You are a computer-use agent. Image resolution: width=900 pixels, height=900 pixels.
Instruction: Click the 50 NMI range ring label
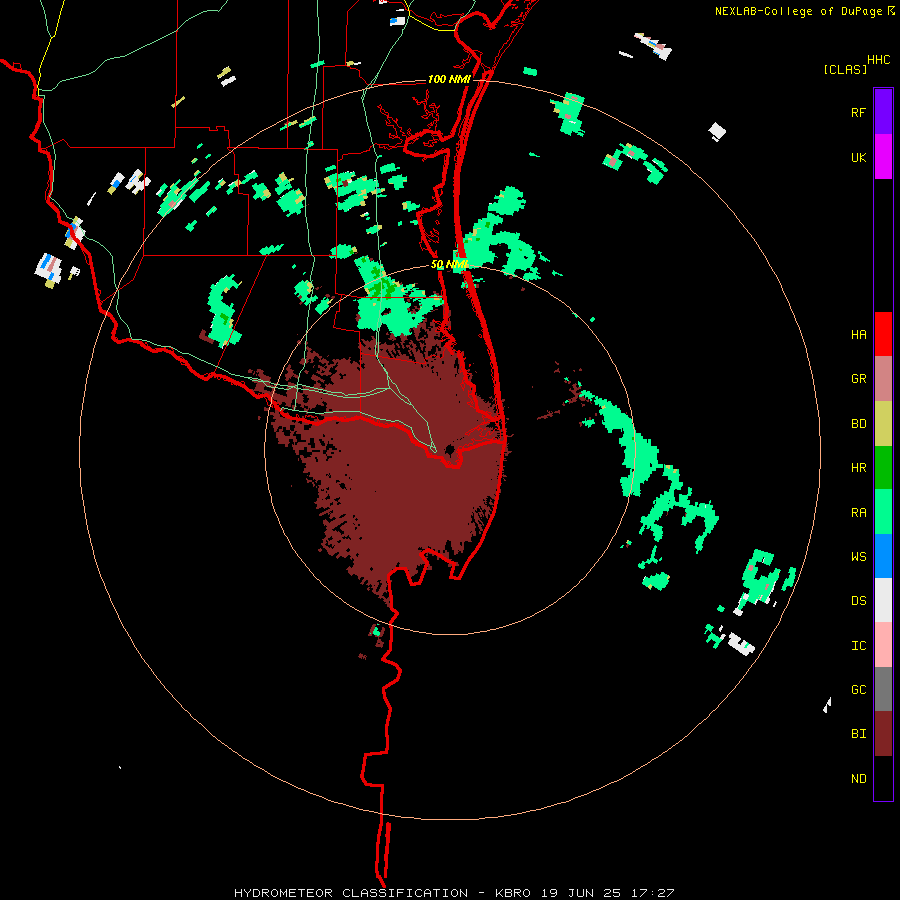pos(449,264)
